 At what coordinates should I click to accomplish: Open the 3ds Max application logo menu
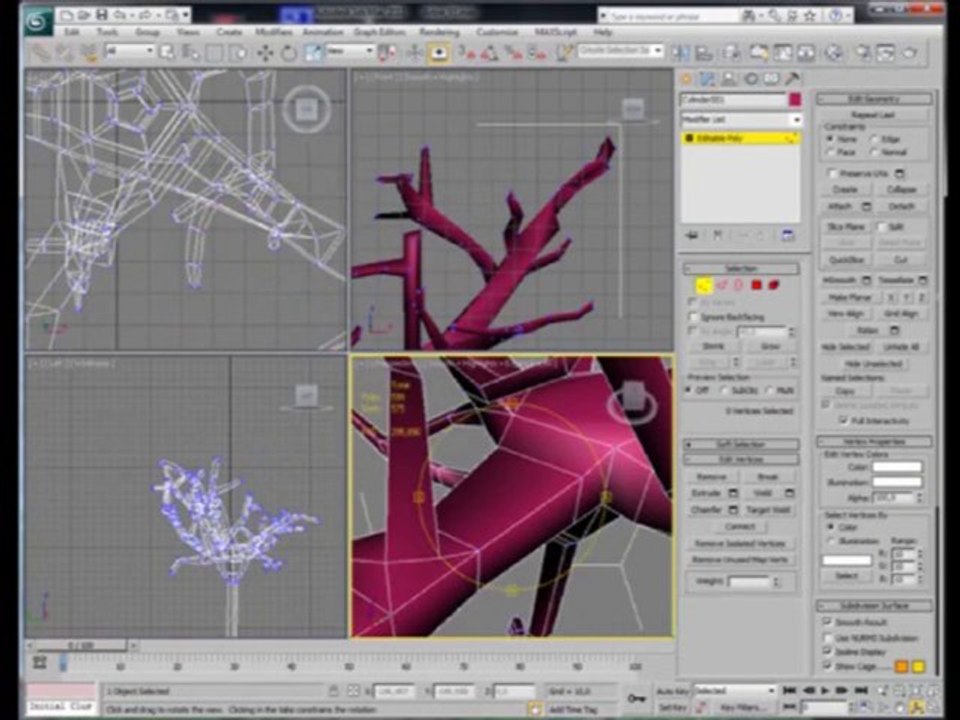[x=39, y=19]
